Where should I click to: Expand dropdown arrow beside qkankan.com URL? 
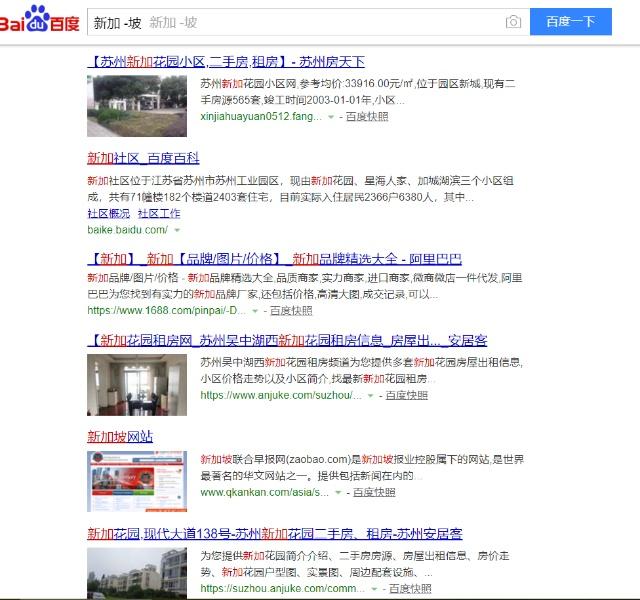338,493
